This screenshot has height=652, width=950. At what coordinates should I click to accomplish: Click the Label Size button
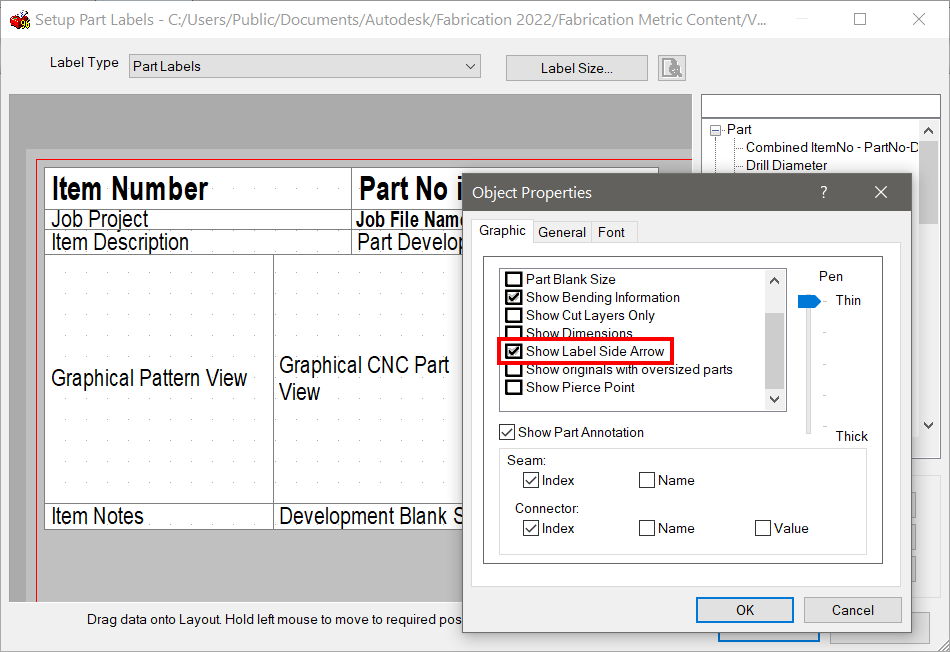[x=576, y=68]
